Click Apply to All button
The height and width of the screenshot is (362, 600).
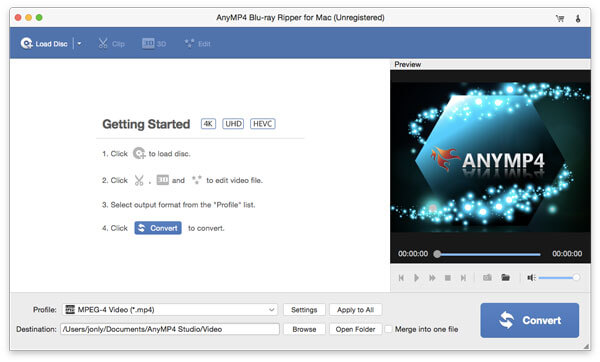tap(355, 310)
